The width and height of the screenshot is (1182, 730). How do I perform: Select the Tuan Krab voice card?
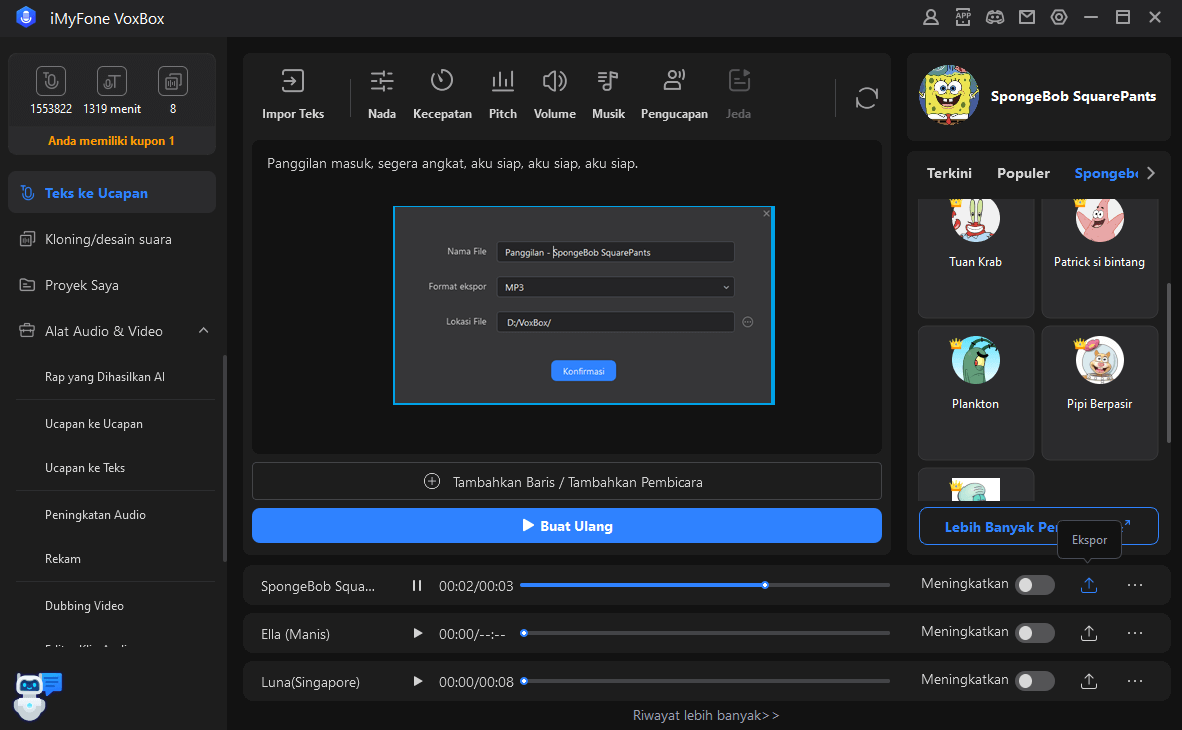[x=975, y=258]
